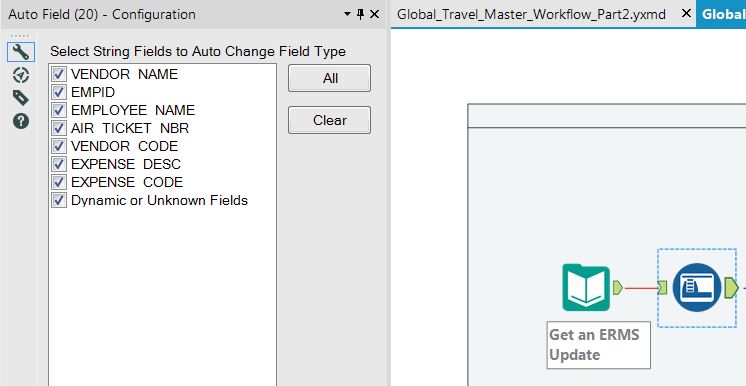Open the Help question mark icon

[21, 121]
